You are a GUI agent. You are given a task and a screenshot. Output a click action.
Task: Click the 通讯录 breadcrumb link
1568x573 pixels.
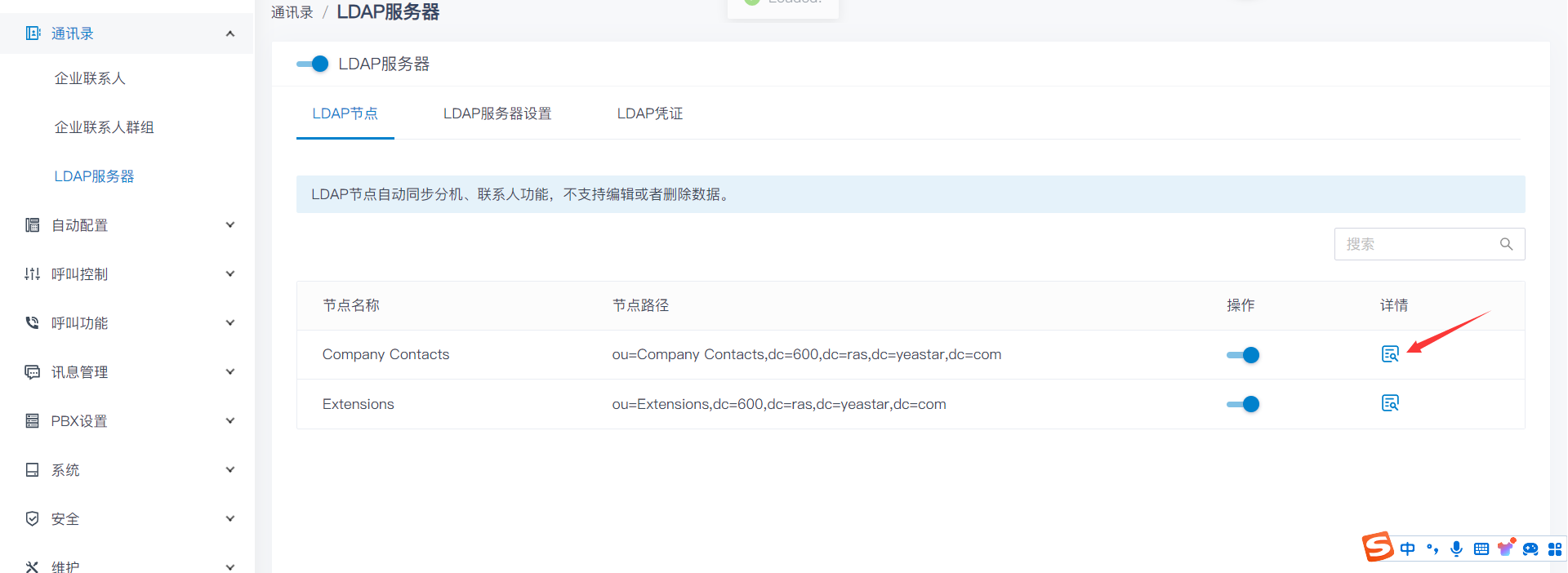click(x=292, y=12)
